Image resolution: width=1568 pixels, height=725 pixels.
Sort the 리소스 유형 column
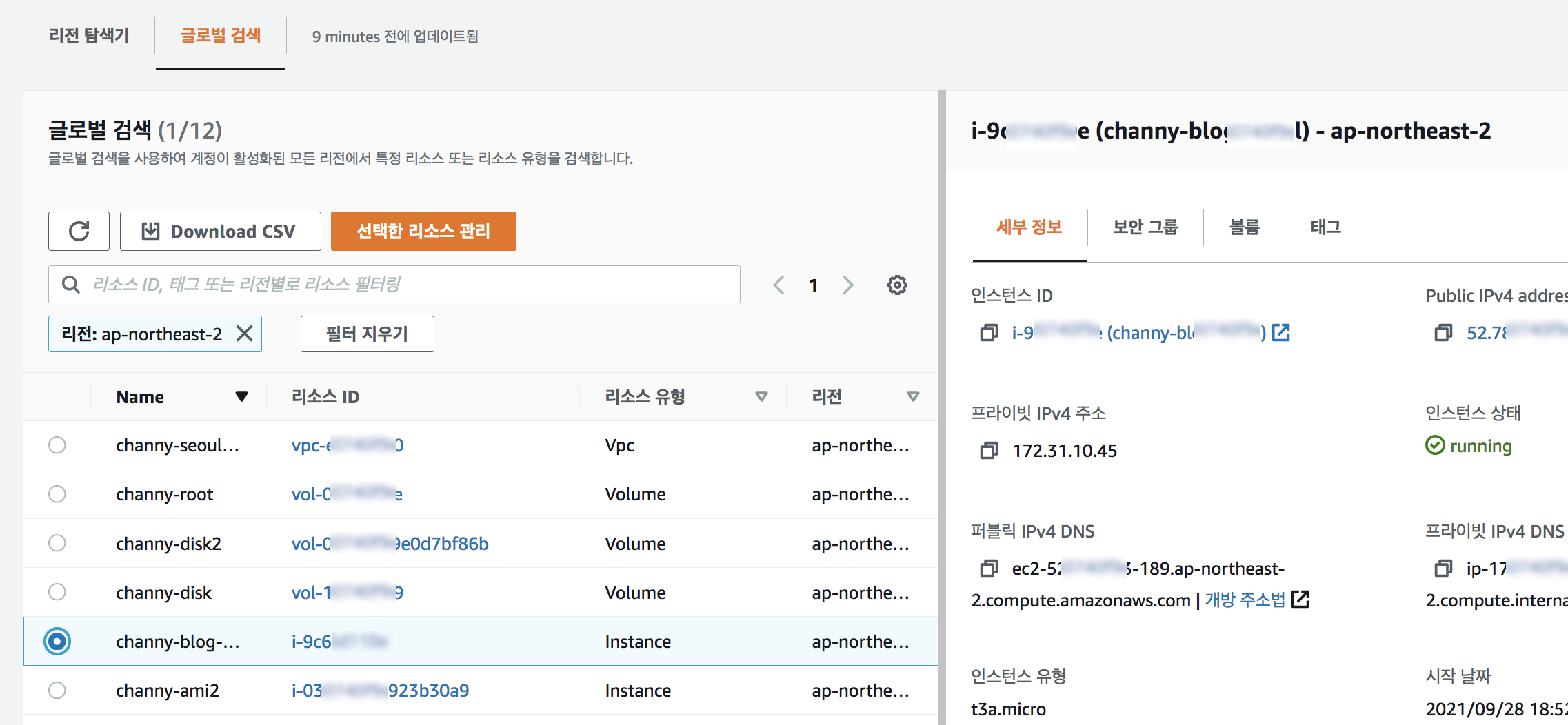click(x=761, y=396)
